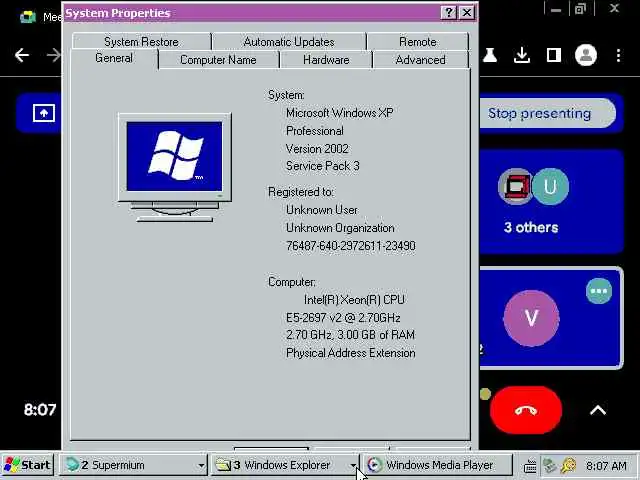Open the browser labs flask icon

pos(490,55)
